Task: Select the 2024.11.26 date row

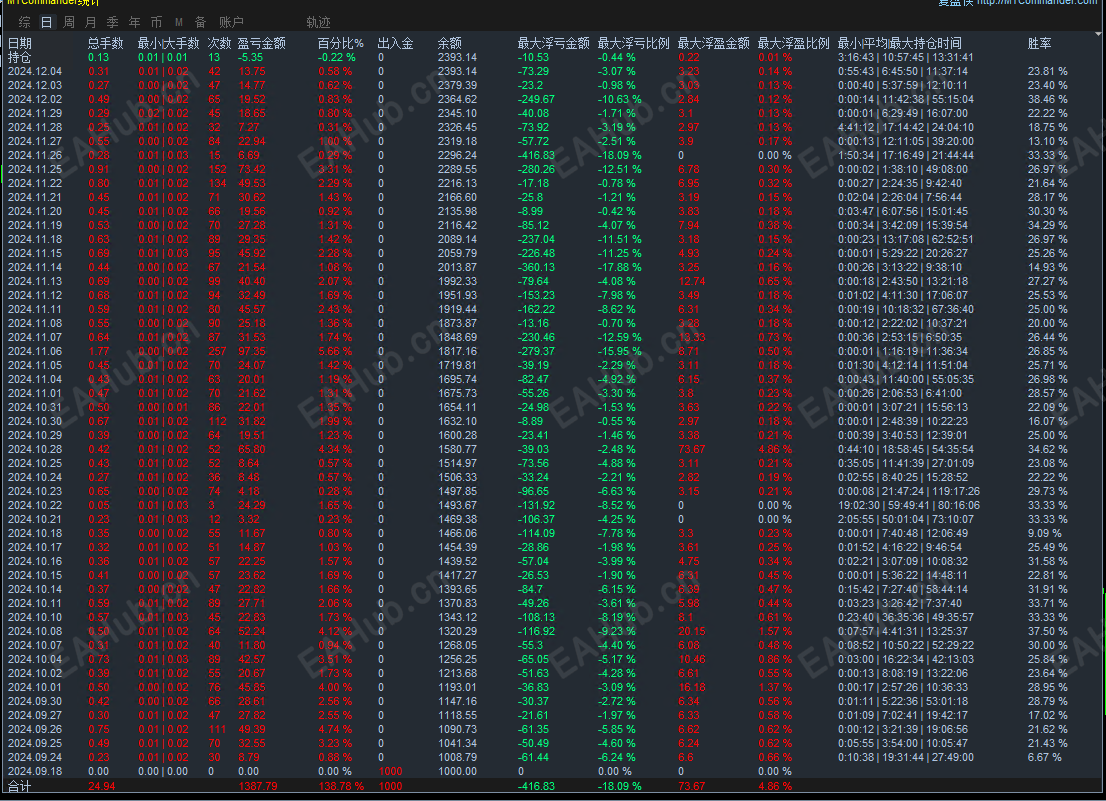Action: click(x=35, y=155)
